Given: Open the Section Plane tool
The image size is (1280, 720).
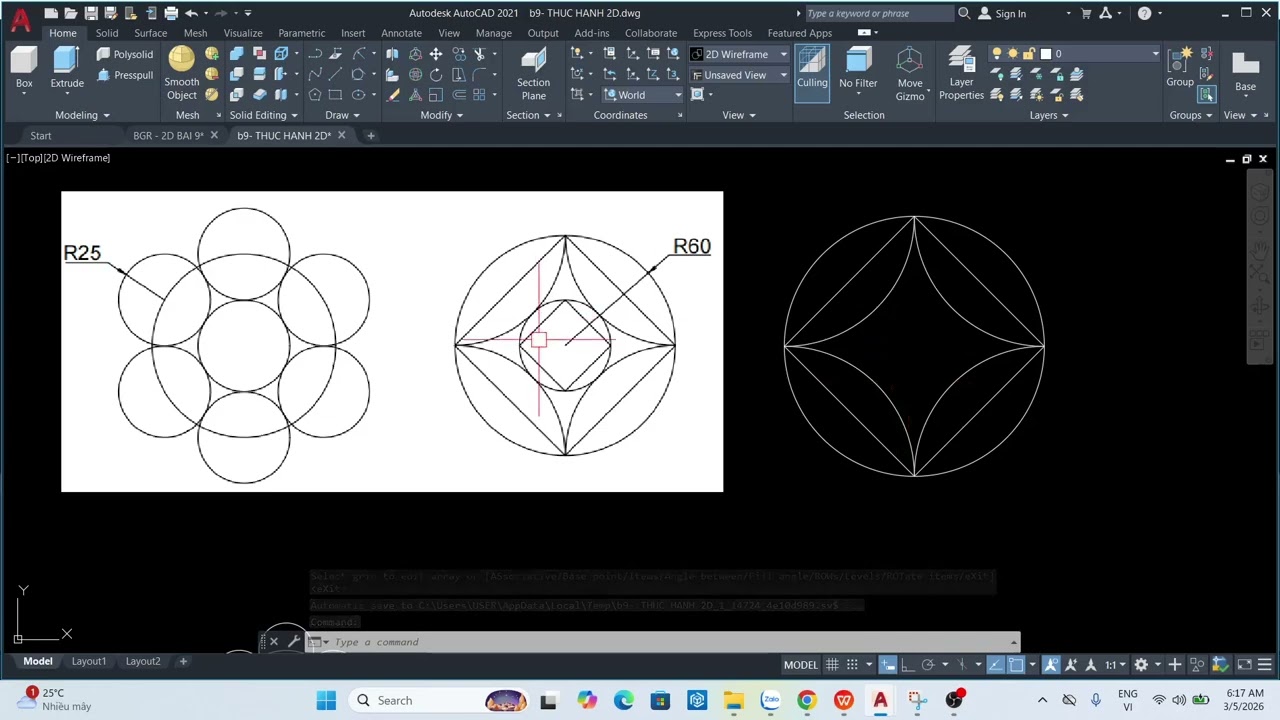Looking at the screenshot, I should (x=533, y=74).
